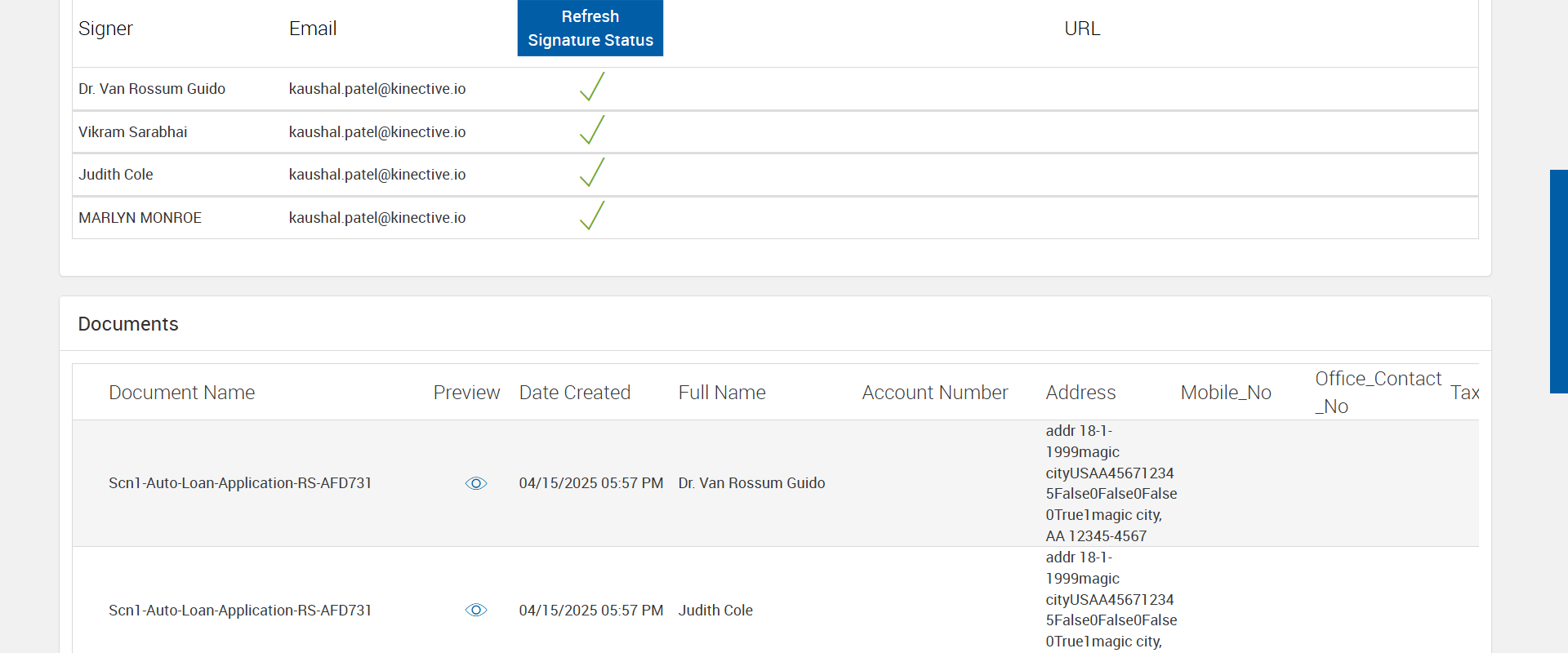The width and height of the screenshot is (1568, 653).
Task: Click the Office_Contact_No column header
Action: 1378,393
